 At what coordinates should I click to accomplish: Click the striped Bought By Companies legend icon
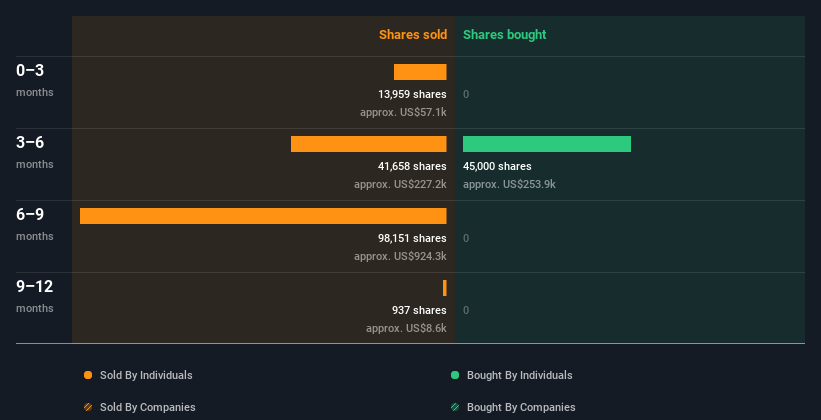pos(455,407)
